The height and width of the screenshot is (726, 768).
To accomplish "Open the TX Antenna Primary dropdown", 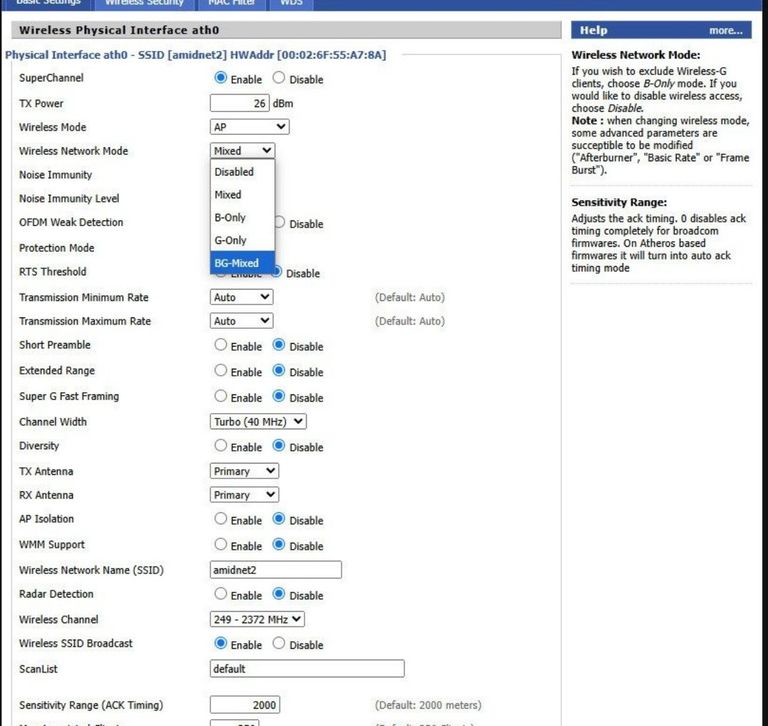I will point(244,471).
